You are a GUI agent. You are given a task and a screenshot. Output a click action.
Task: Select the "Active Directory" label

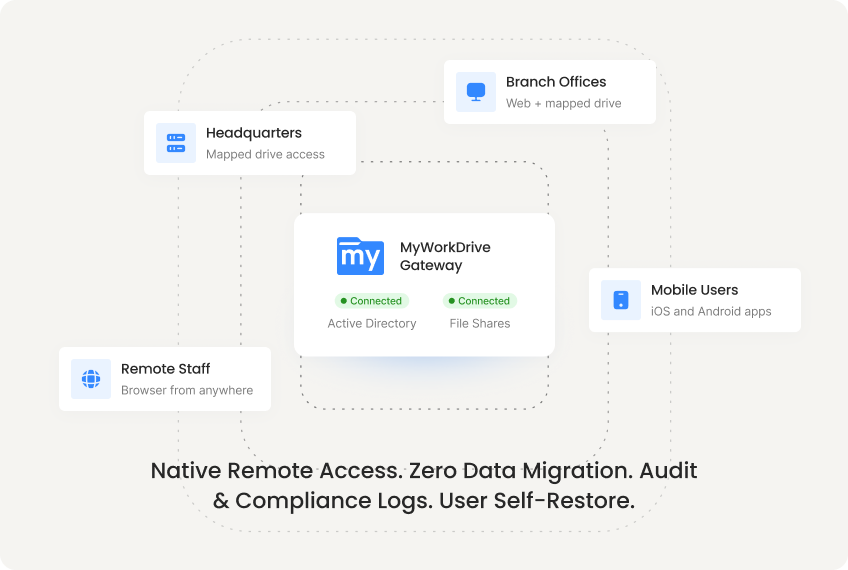(x=372, y=323)
